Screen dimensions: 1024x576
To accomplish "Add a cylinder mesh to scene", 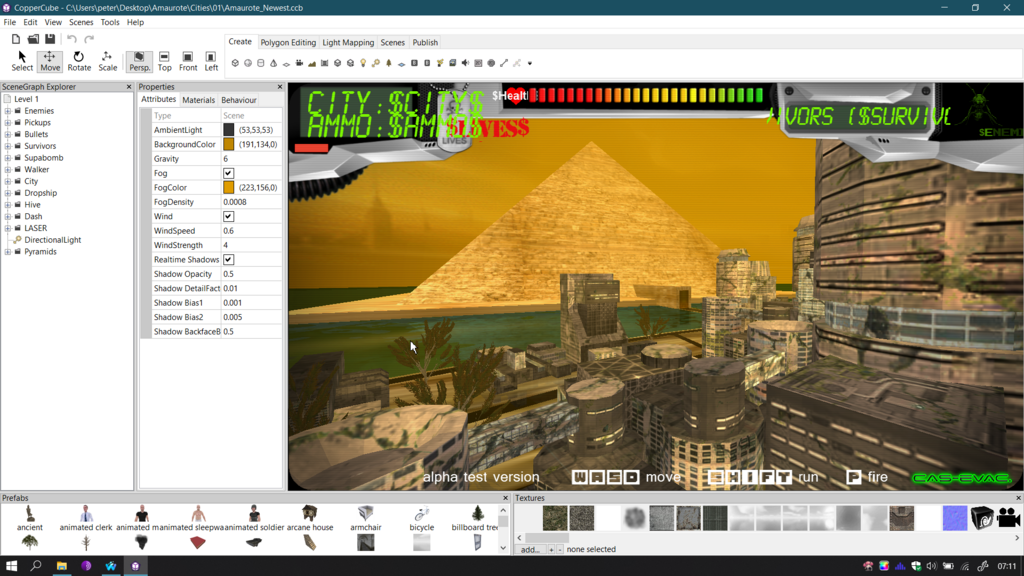I will (x=261, y=63).
